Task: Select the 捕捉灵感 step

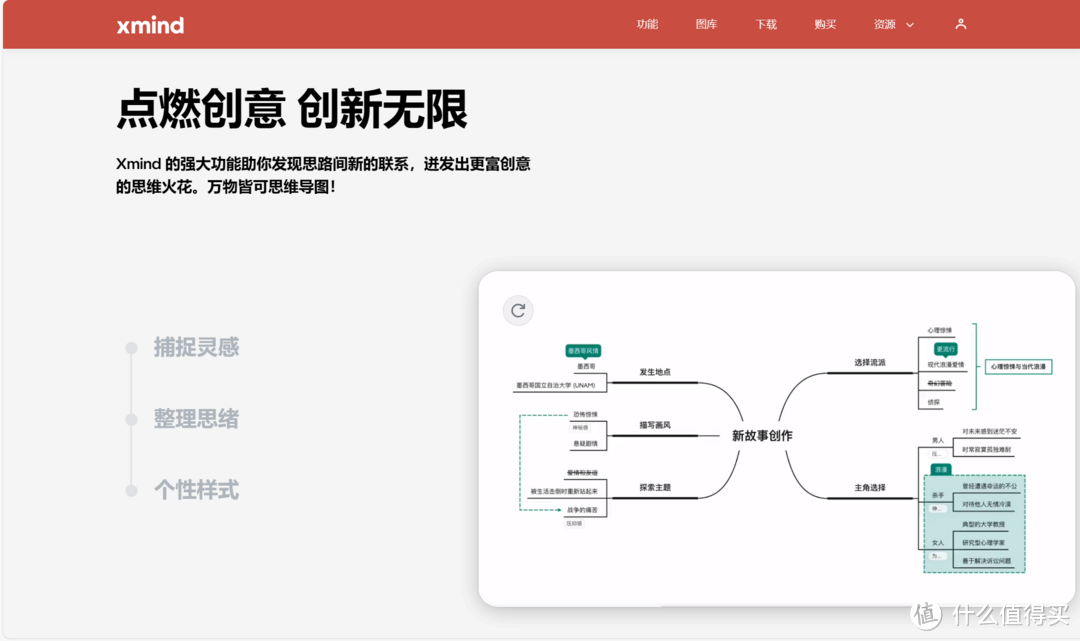Action: tap(196, 347)
